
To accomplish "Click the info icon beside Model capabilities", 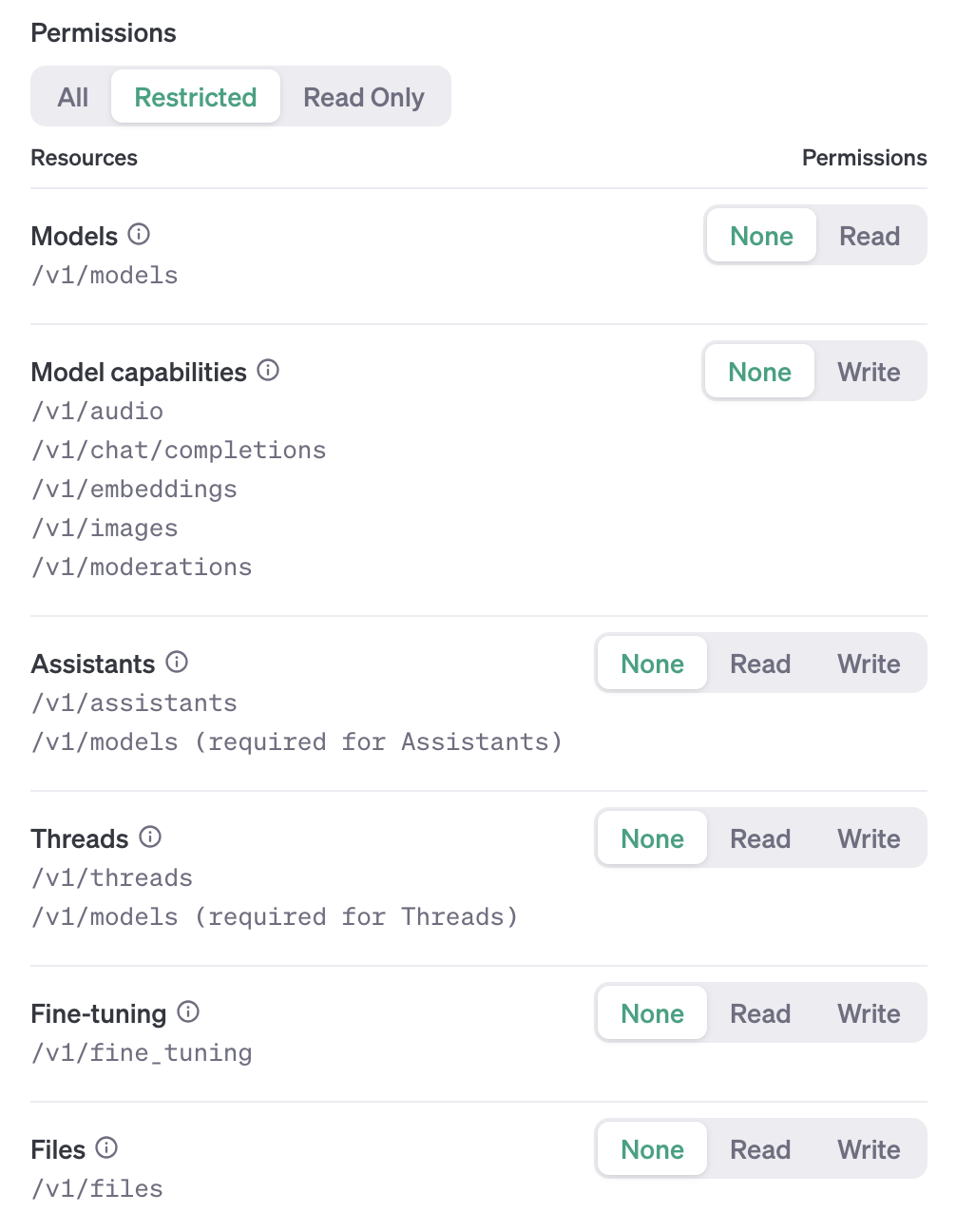I will pyautogui.click(x=268, y=370).
